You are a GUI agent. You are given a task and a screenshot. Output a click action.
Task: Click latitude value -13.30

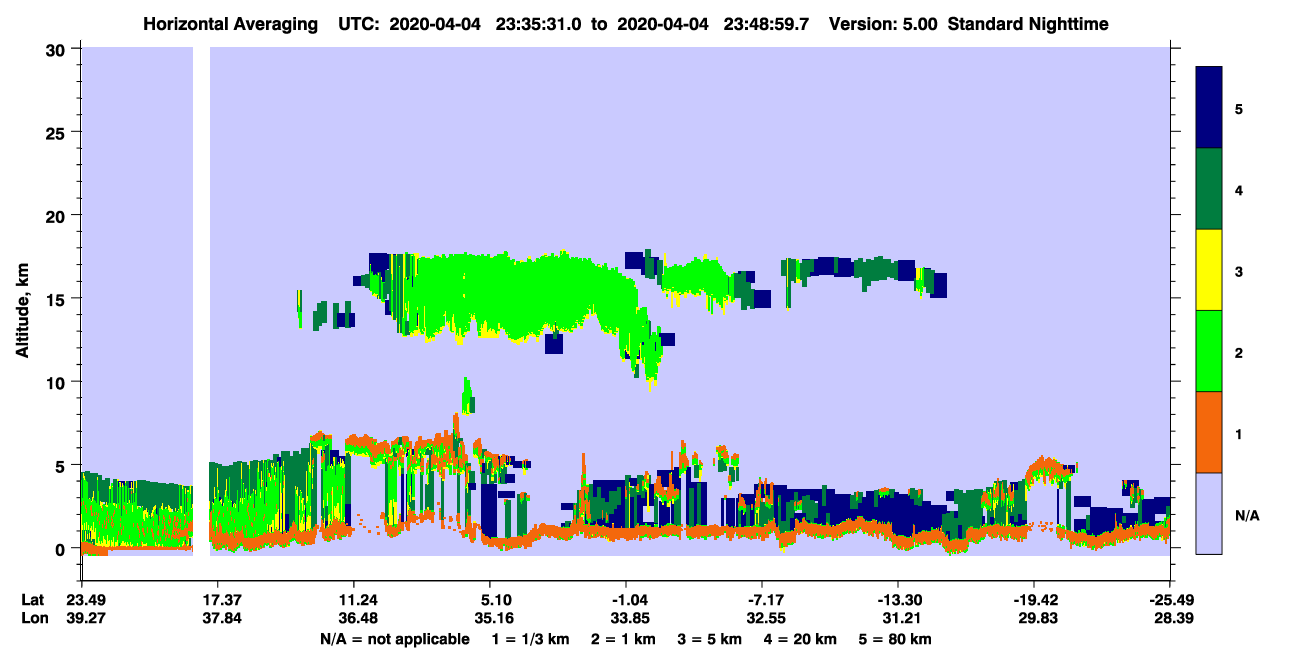click(898, 600)
